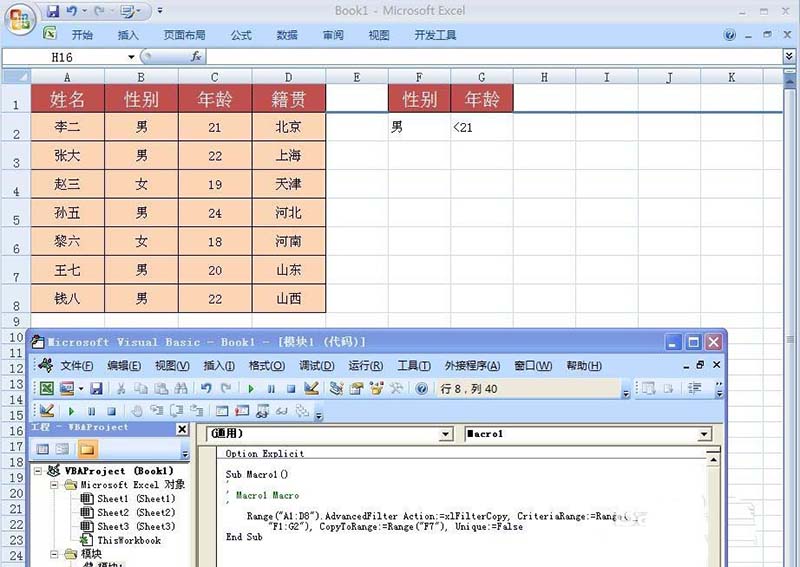Open the 公式 ribbon tab
This screenshot has height=567, width=800.
pyautogui.click(x=241, y=35)
